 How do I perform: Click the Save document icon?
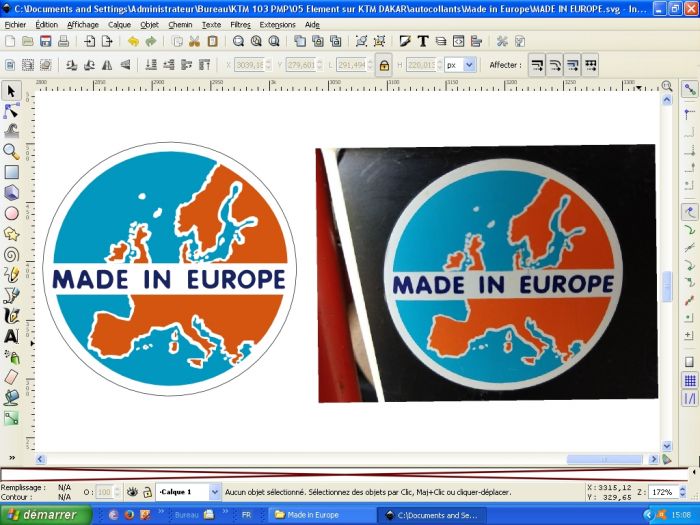coord(46,41)
